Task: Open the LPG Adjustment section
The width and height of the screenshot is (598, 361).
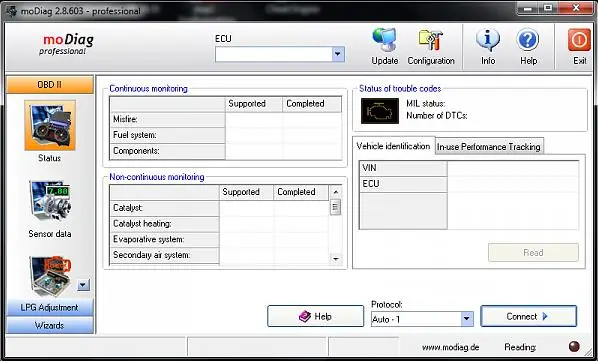Action: tap(50, 308)
